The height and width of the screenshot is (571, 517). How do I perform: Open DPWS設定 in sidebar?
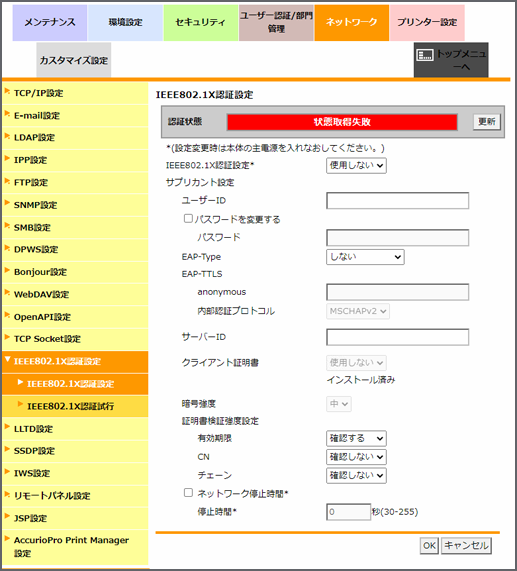click(75, 250)
